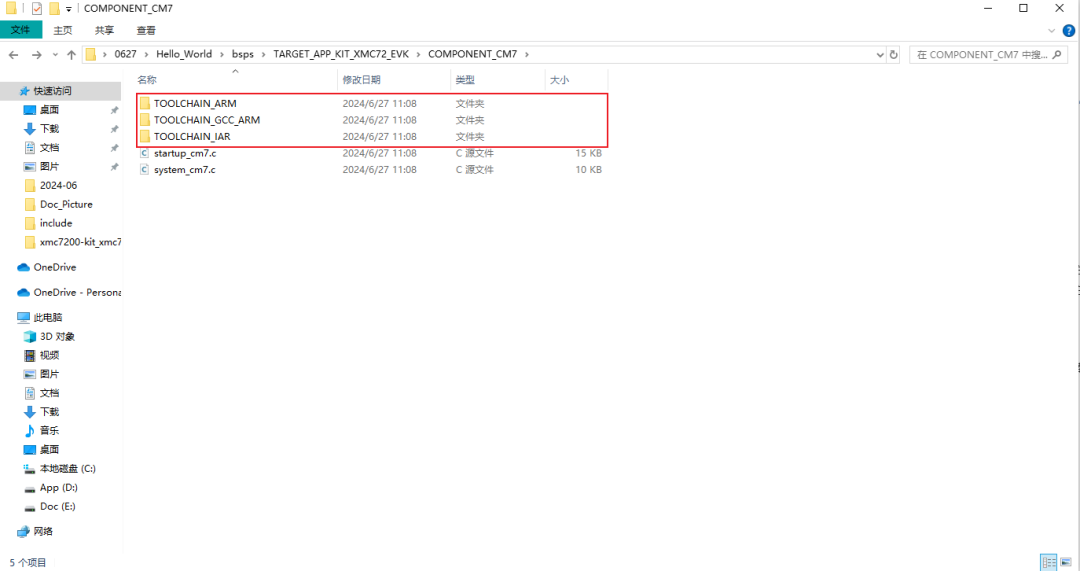Switch to large icons view mode

pos(1068,562)
